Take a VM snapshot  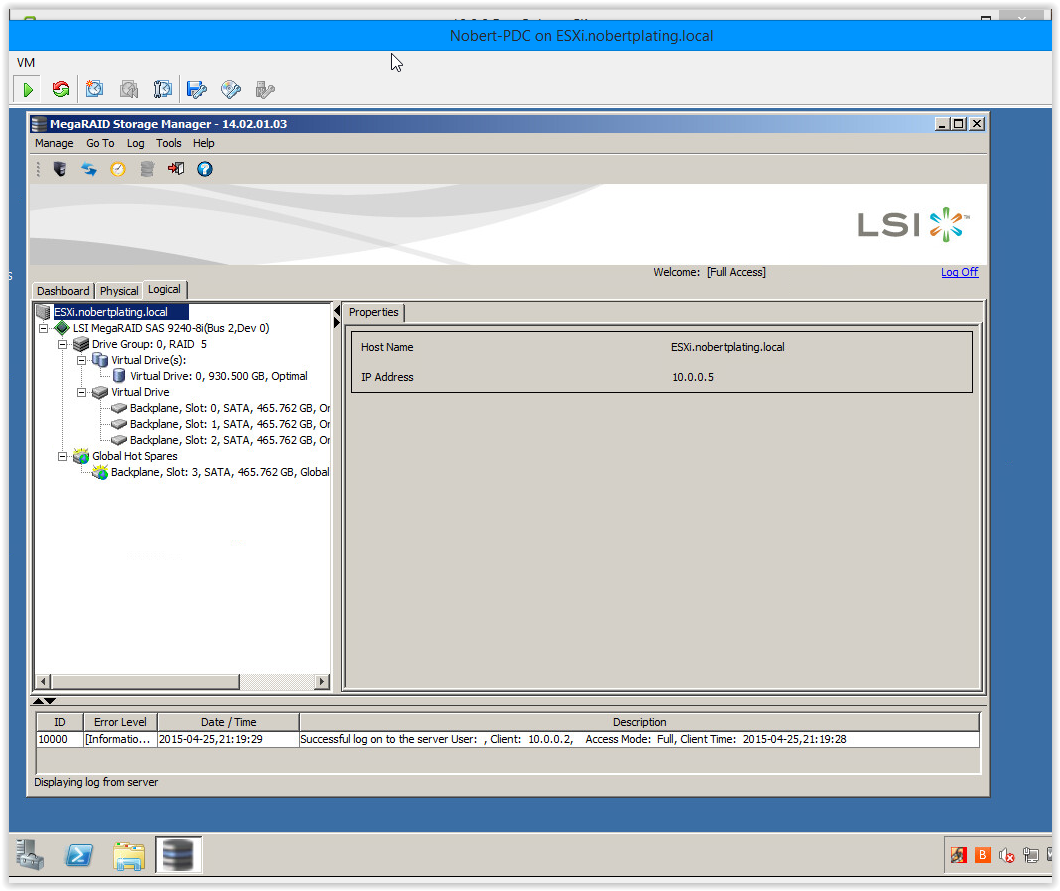95,89
